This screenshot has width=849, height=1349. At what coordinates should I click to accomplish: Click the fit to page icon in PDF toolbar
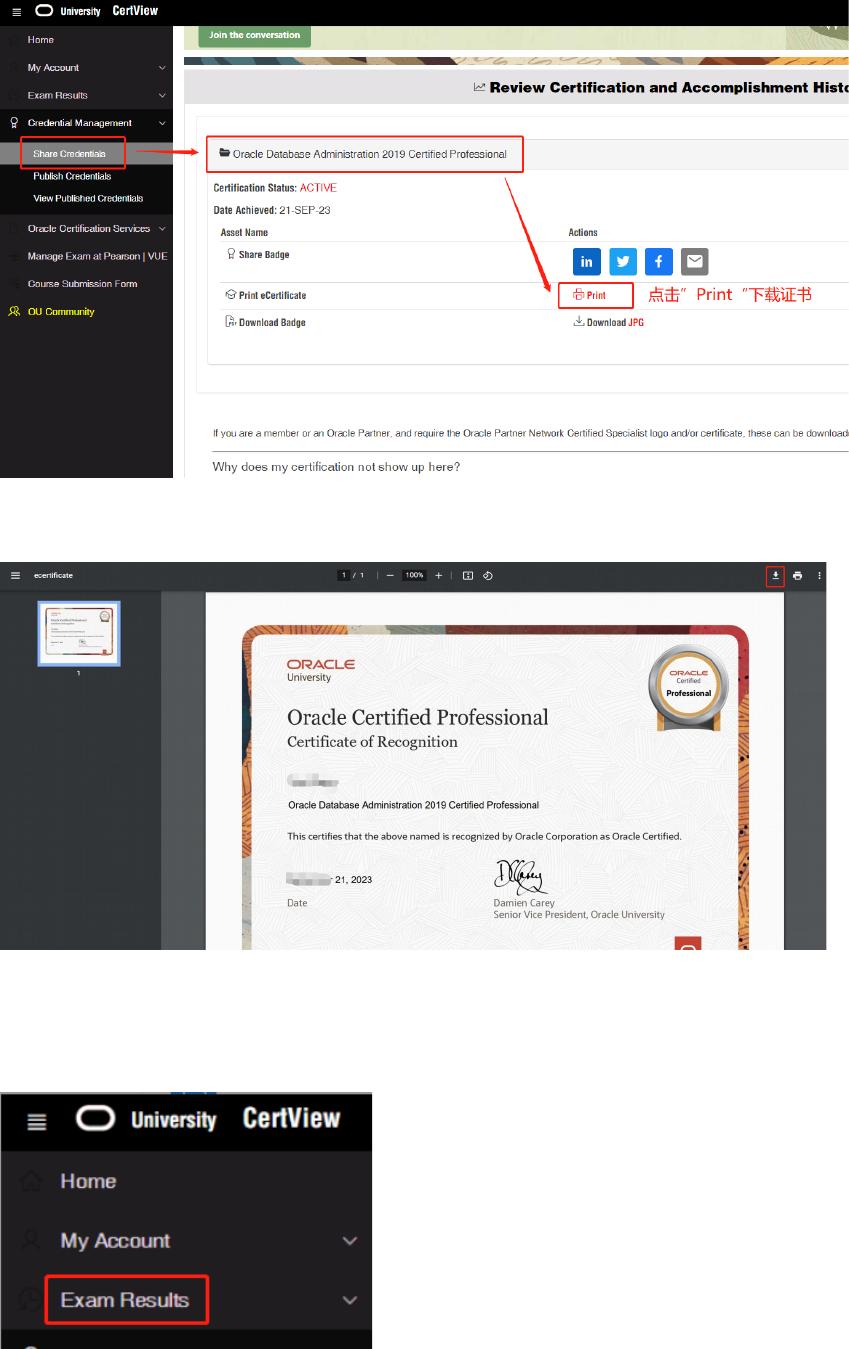(467, 575)
